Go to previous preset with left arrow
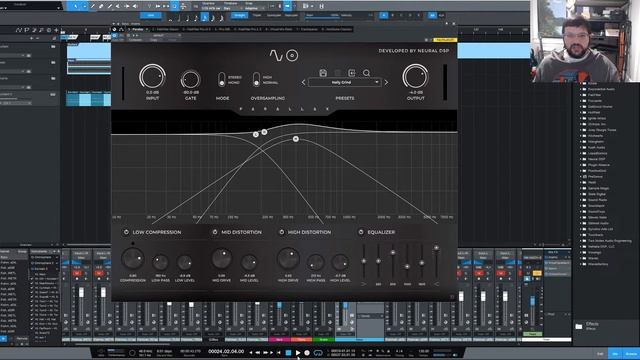 (303, 82)
